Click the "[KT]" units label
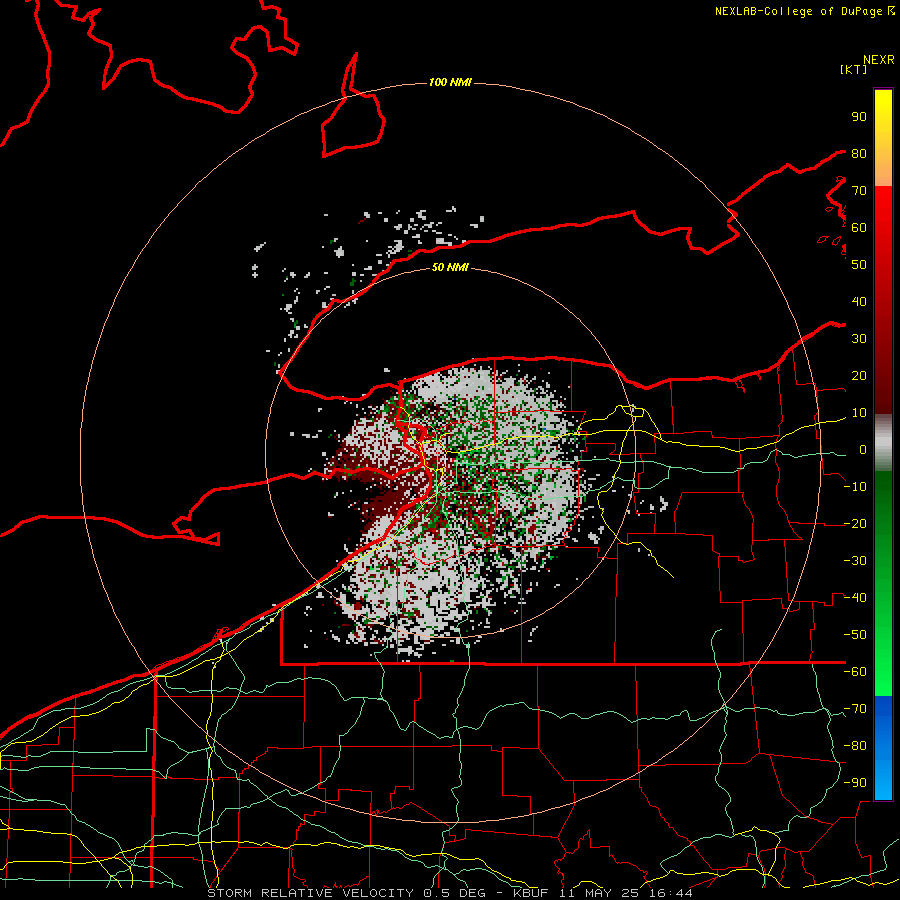 coord(854,69)
